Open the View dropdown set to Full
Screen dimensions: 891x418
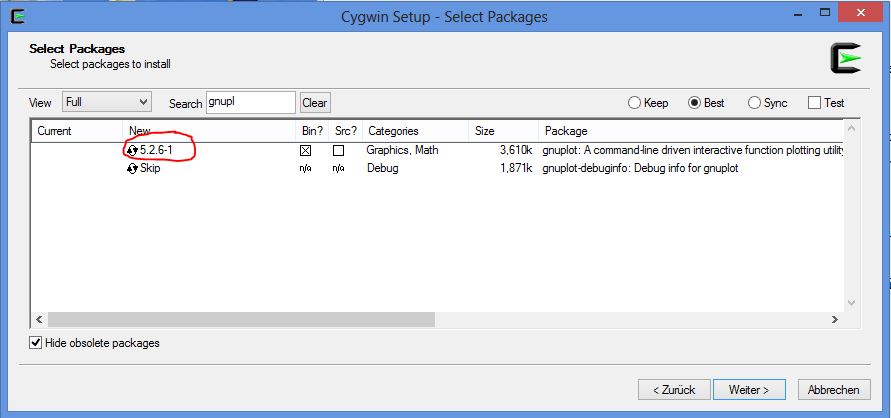[x=107, y=102]
